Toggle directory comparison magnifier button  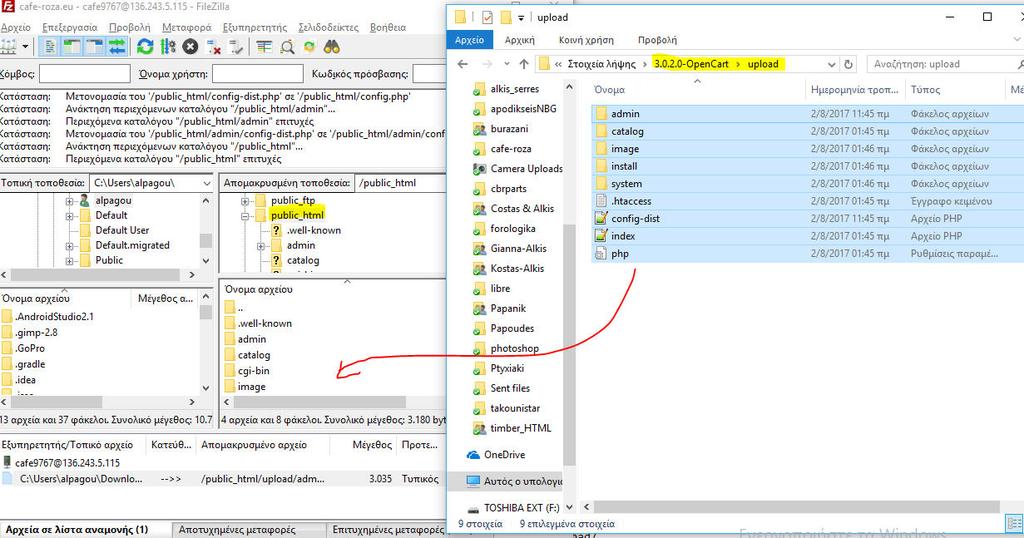287,46
